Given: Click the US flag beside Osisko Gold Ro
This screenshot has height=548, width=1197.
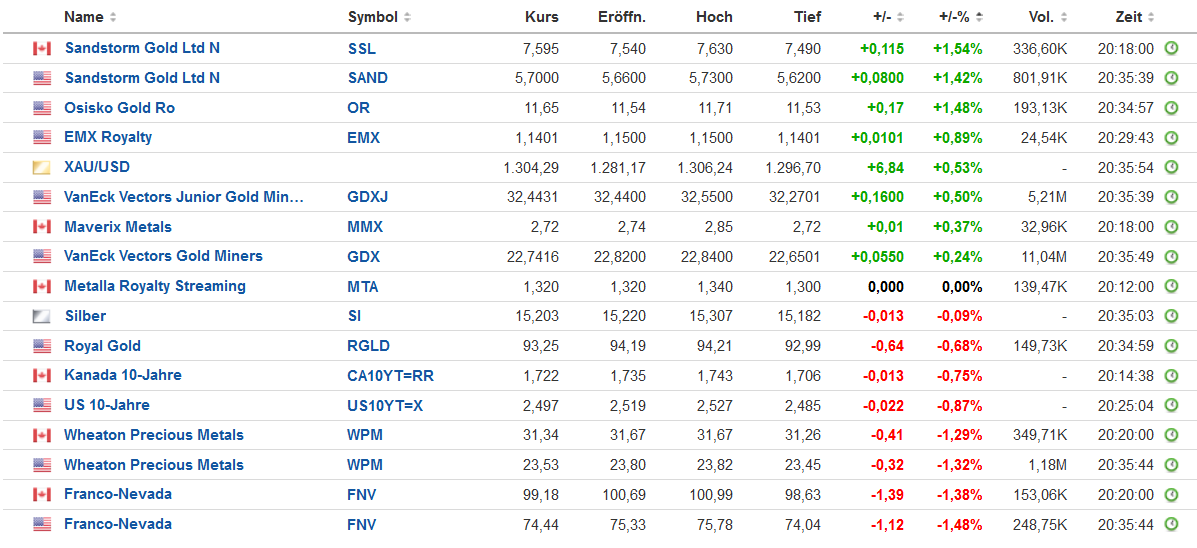Looking at the screenshot, I should 42,108.
